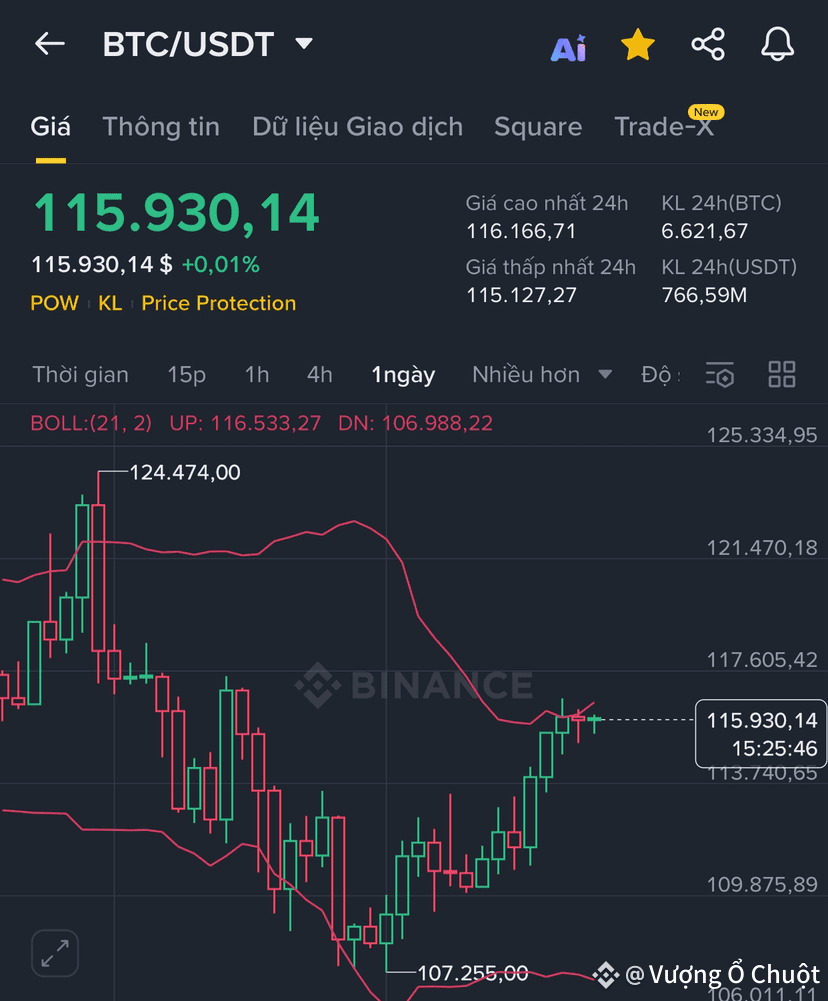Tap the Price Protection label
This screenshot has width=828, height=1001.
[x=218, y=303]
